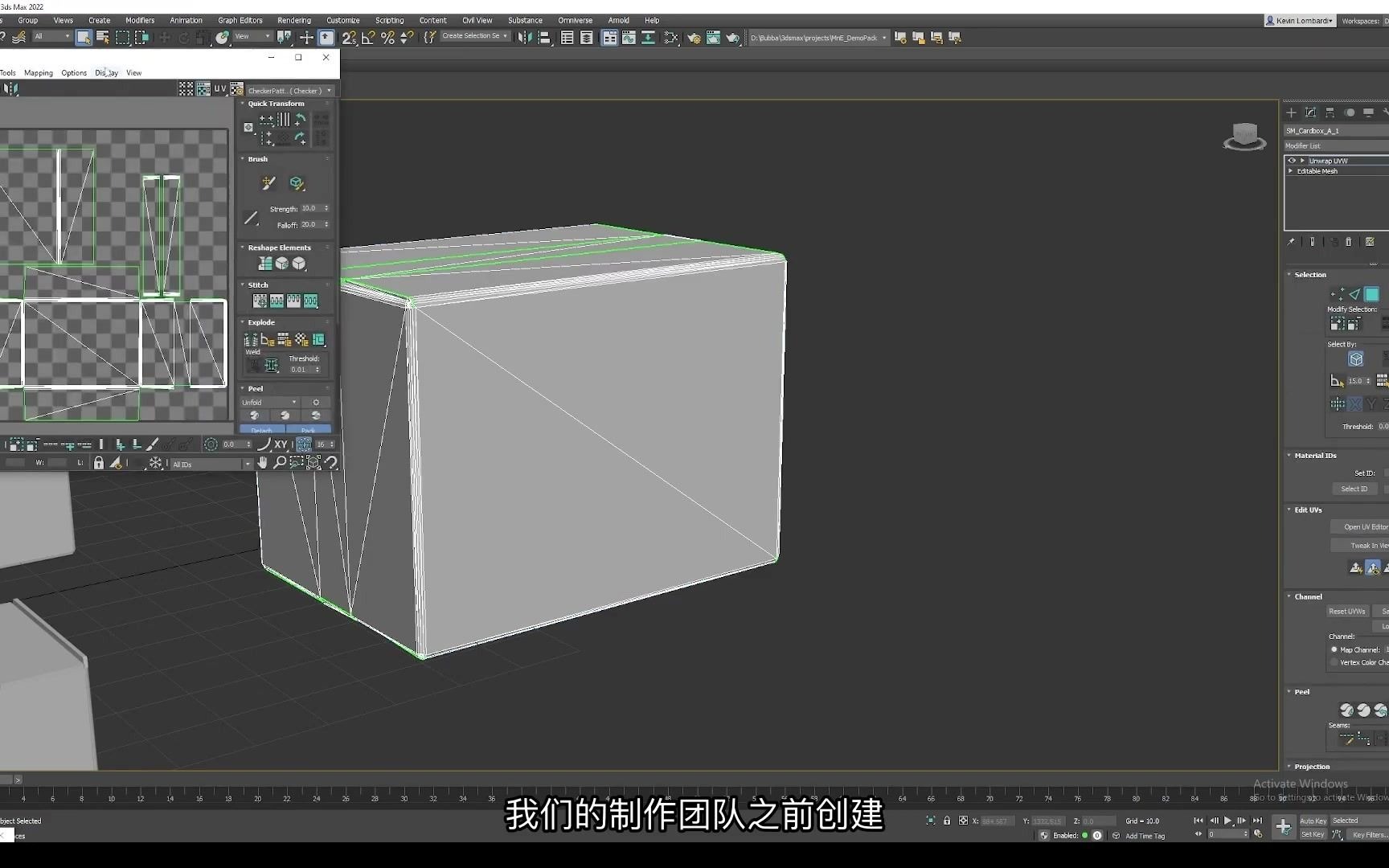Open the All IDs filter dropdown

[x=246, y=464]
